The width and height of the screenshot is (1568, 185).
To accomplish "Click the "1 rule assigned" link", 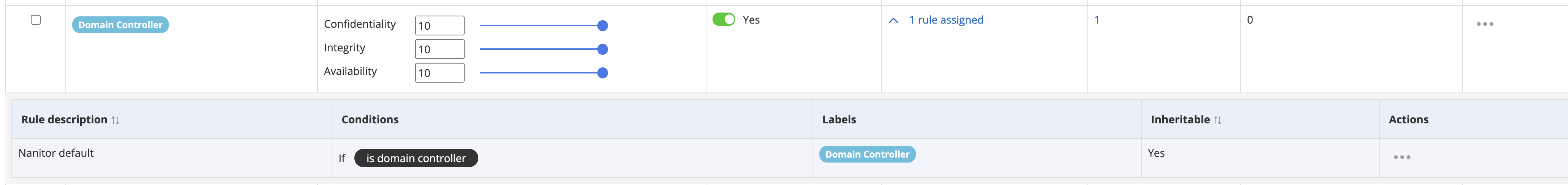I will (946, 20).
